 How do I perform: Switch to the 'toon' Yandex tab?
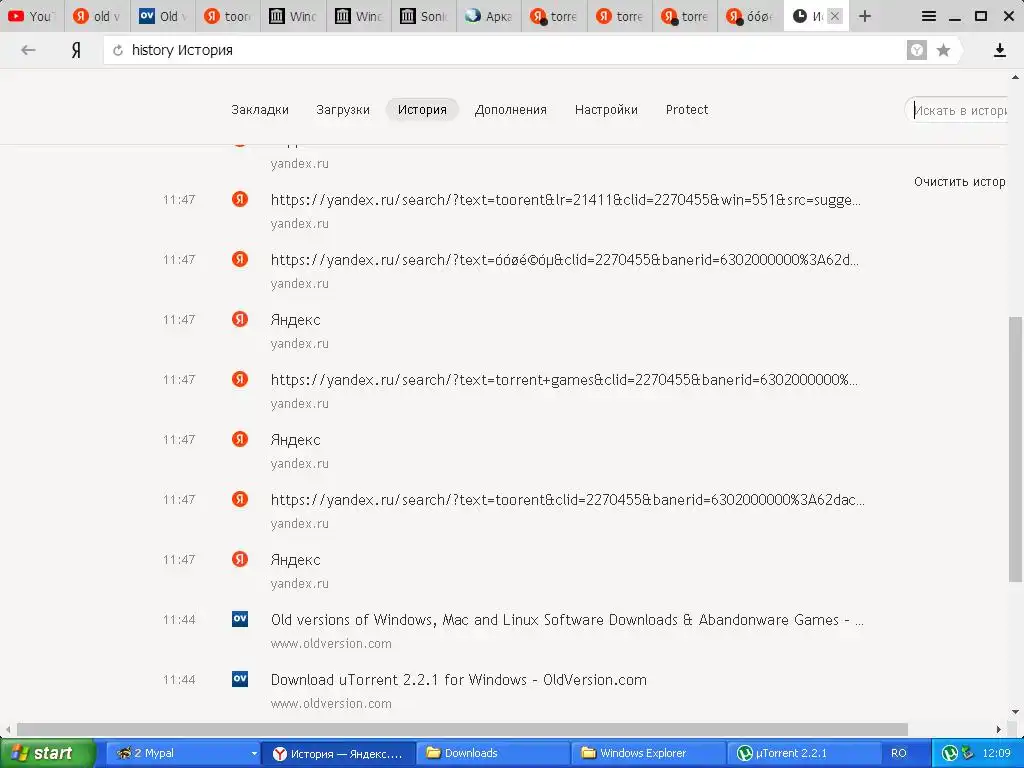[x=227, y=16]
